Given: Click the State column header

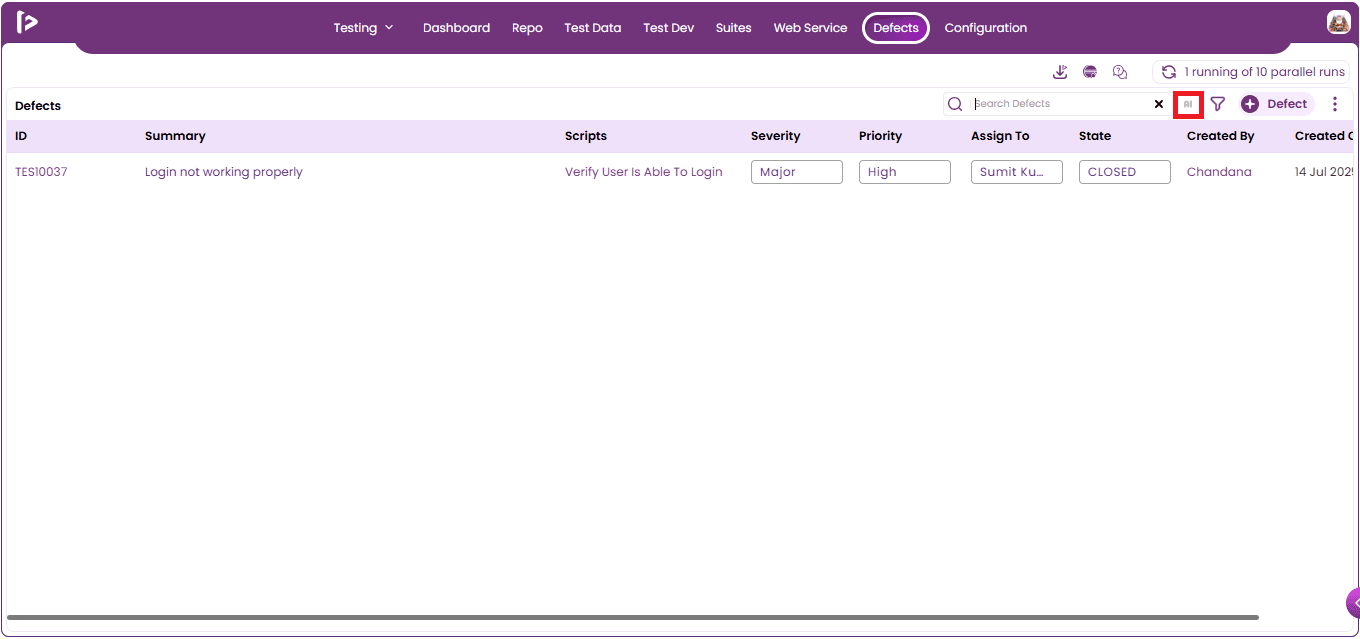Looking at the screenshot, I should click(1095, 136).
